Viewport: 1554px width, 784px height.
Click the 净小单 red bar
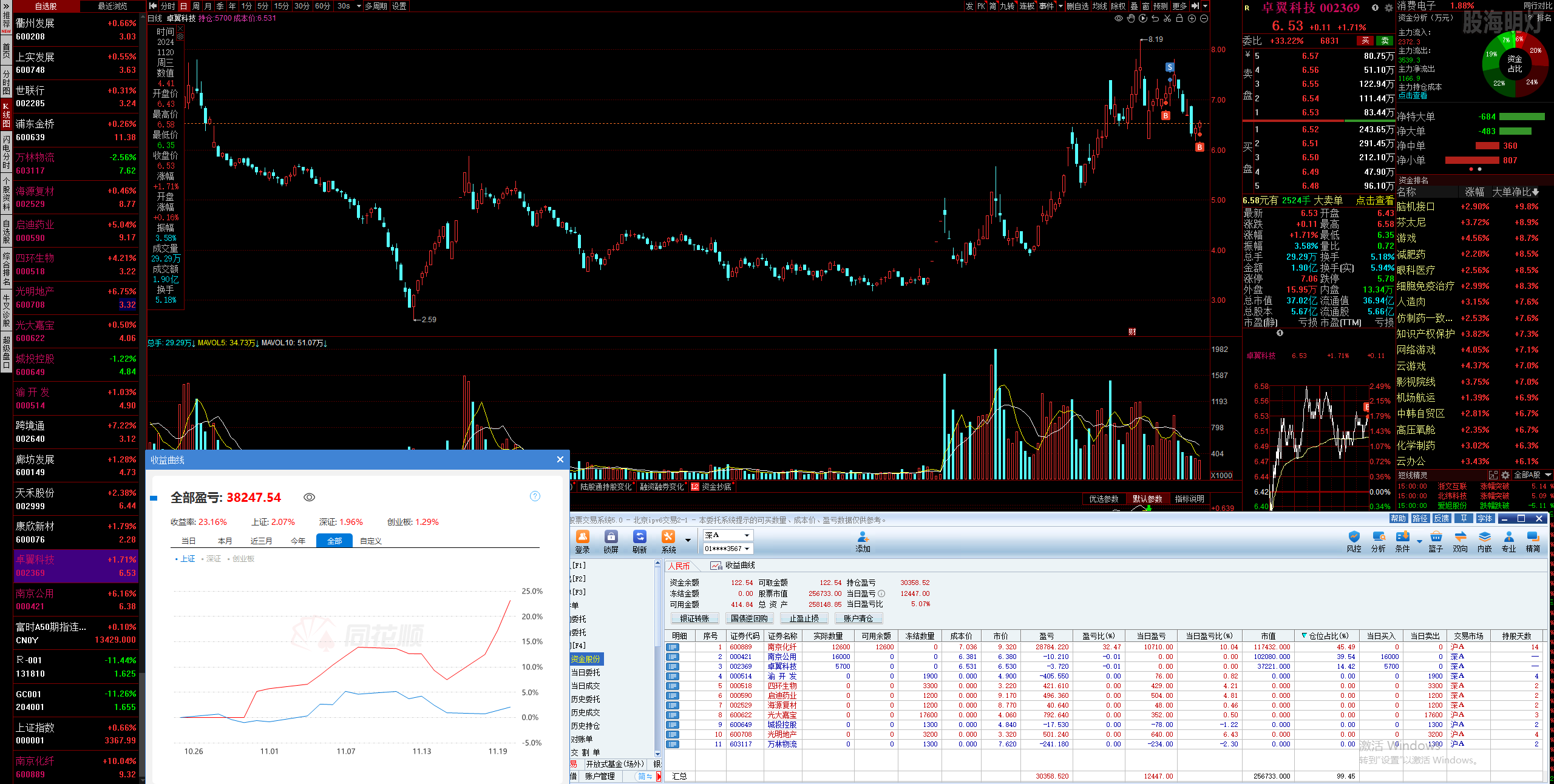(1472, 160)
